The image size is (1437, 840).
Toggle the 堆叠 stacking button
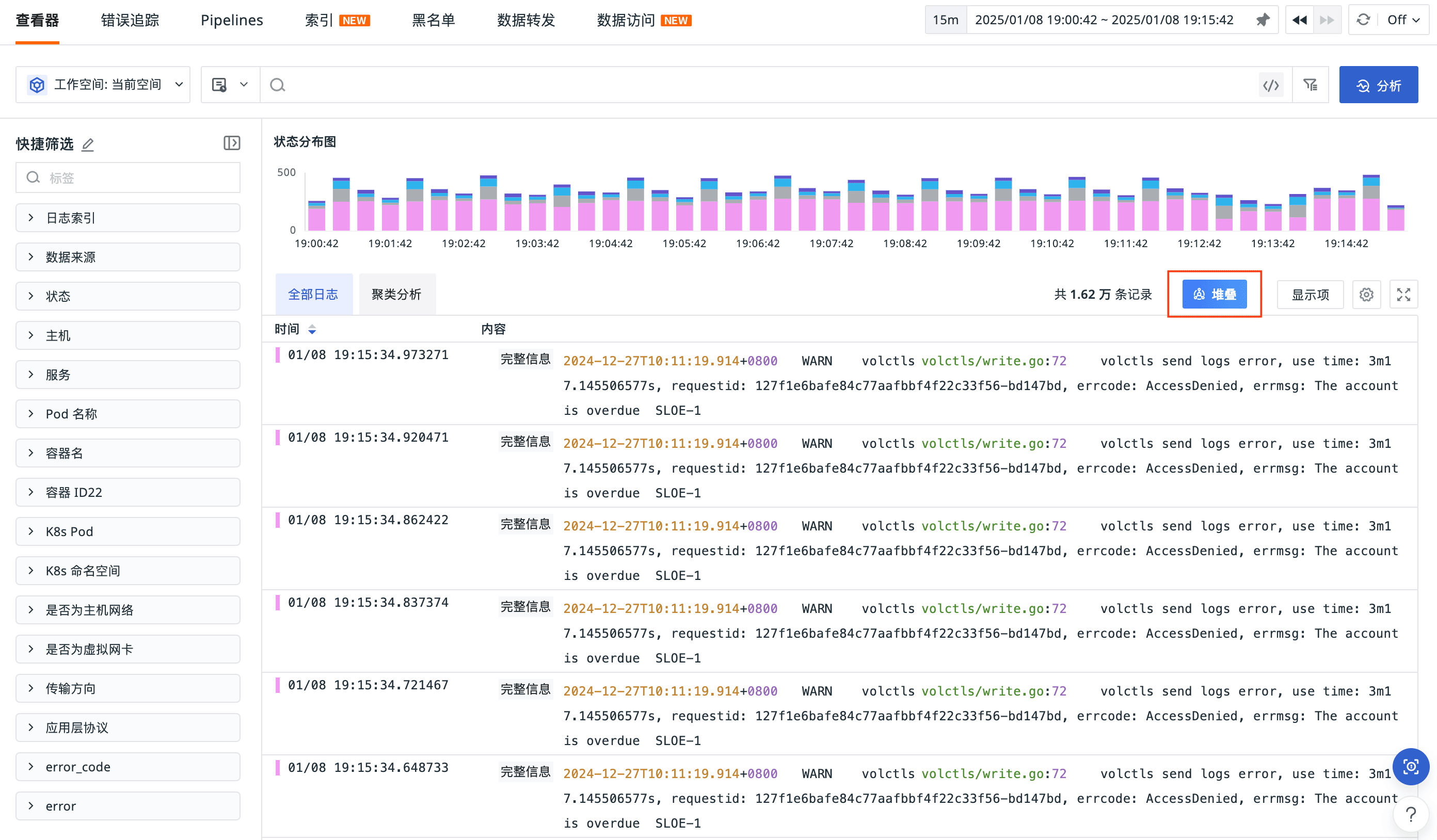click(x=1214, y=295)
